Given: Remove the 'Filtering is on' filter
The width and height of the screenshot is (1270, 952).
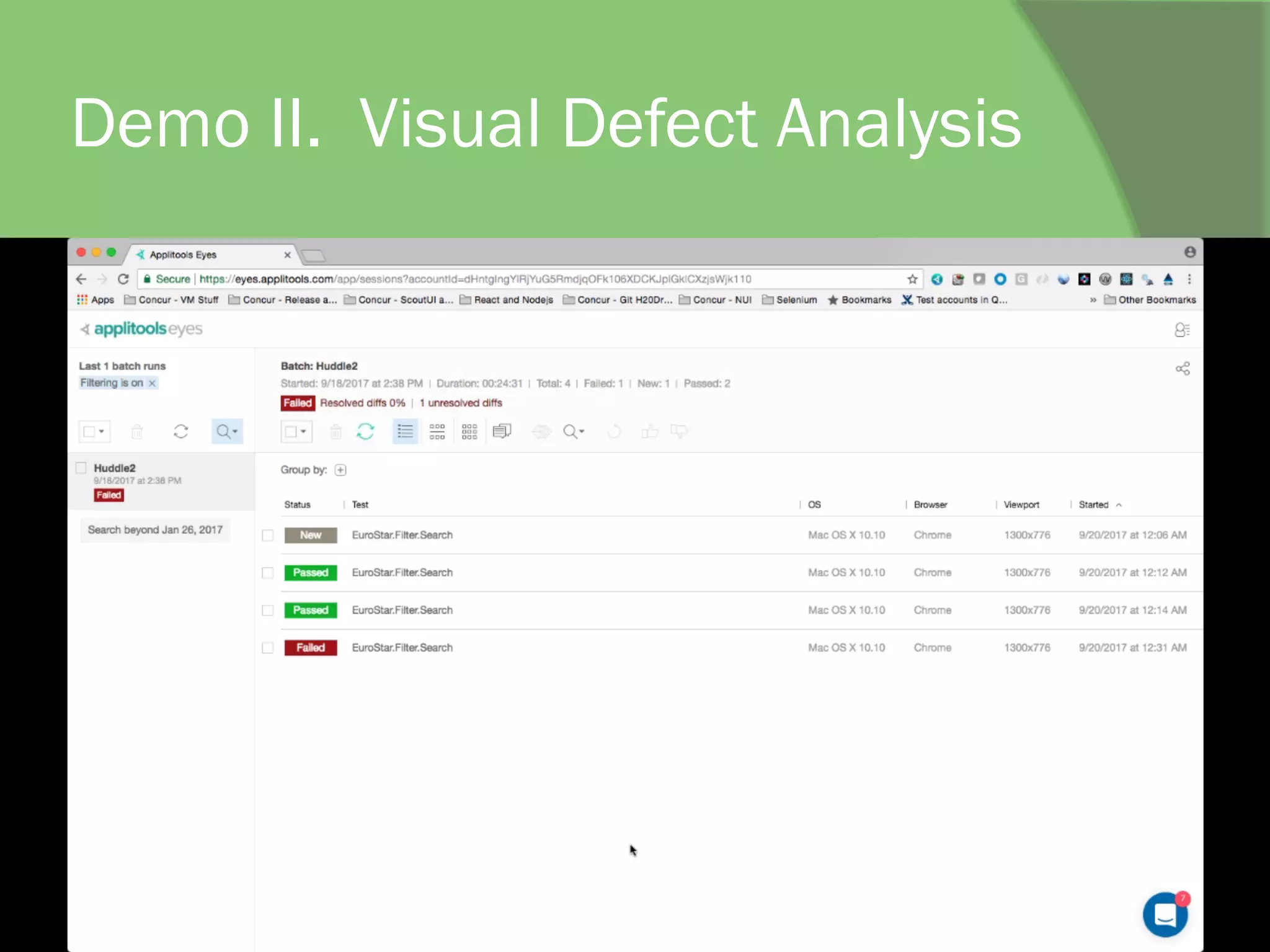Looking at the screenshot, I should click(x=152, y=383).
